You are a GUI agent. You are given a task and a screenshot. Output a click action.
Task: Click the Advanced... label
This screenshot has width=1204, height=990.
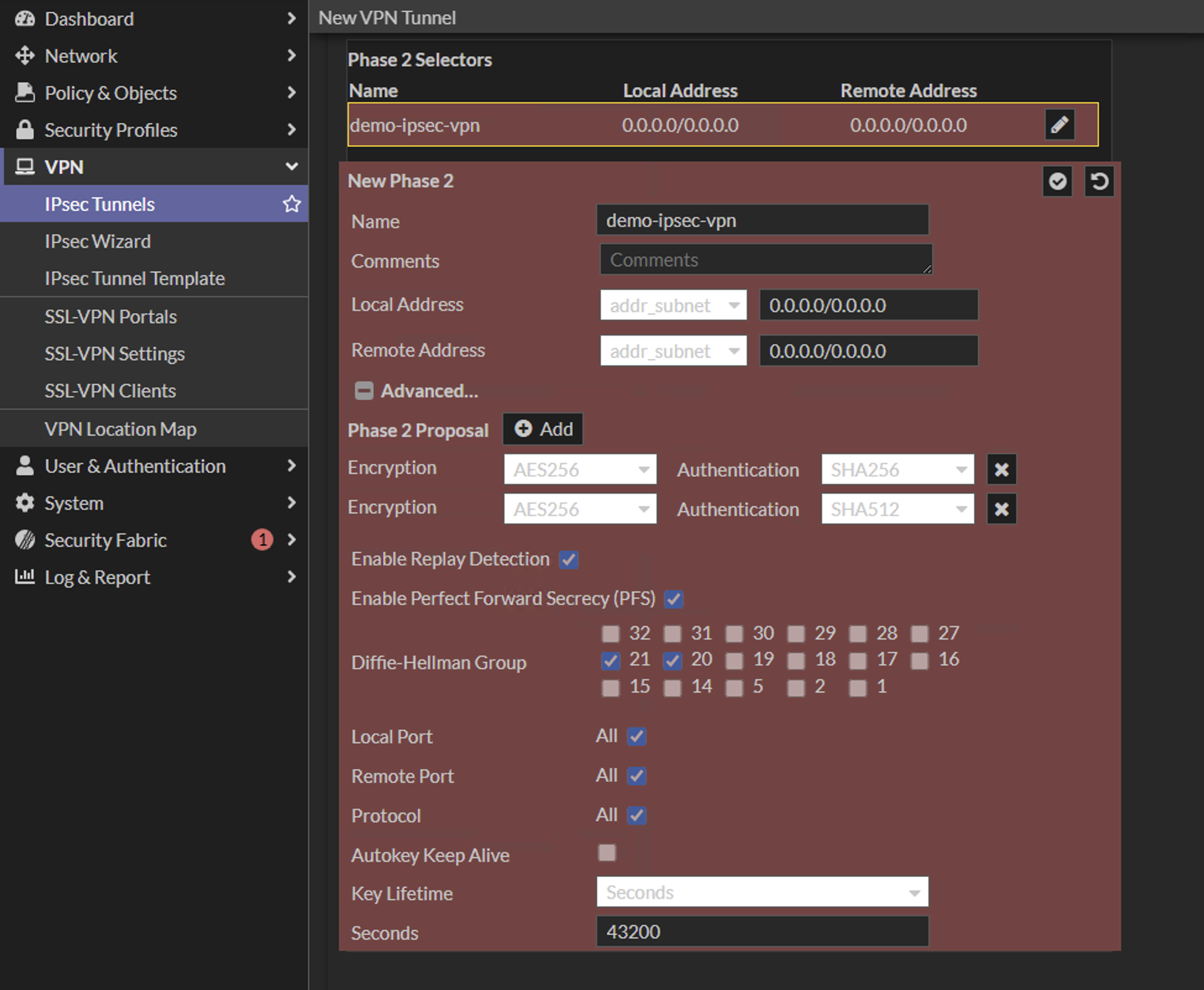[x=430, y=391]
